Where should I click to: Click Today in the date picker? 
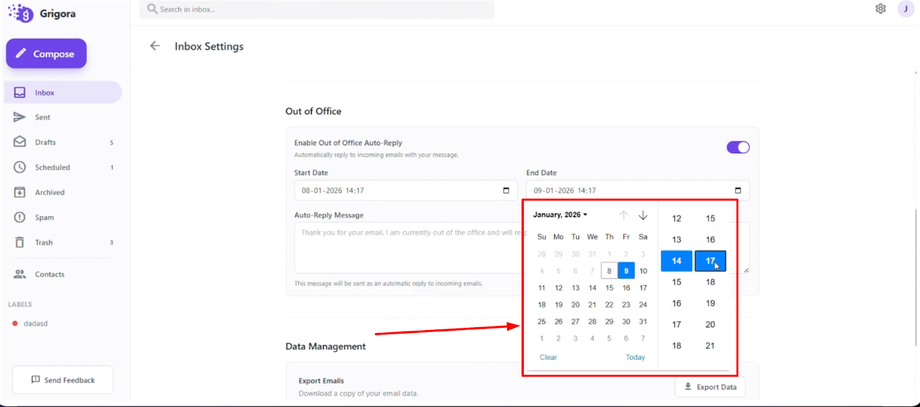(635, 357)
